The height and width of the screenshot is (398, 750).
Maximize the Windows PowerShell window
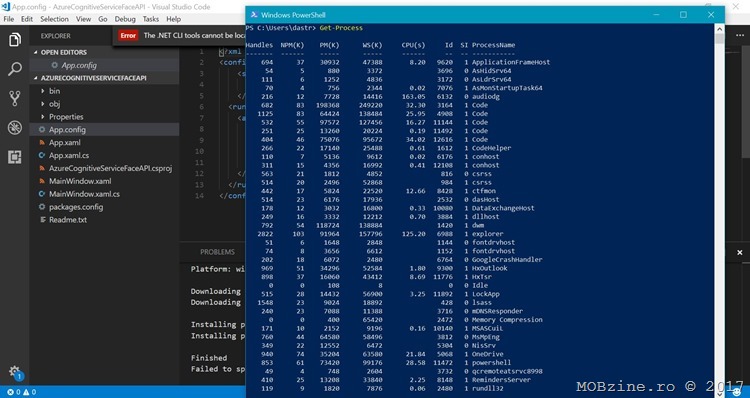pyautogui.click(x=683, y=15)
